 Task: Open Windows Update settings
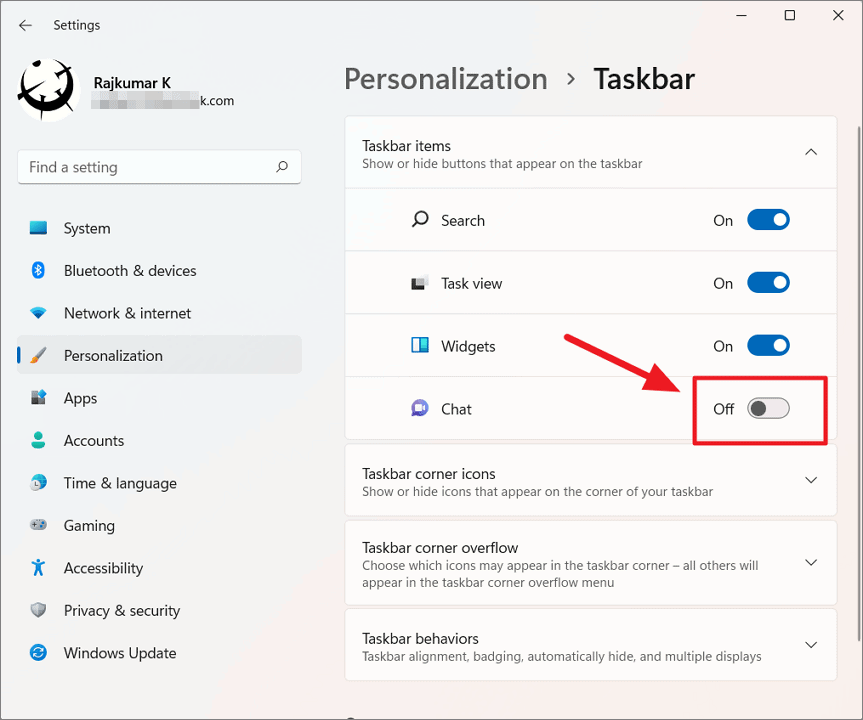coord(36,652)
